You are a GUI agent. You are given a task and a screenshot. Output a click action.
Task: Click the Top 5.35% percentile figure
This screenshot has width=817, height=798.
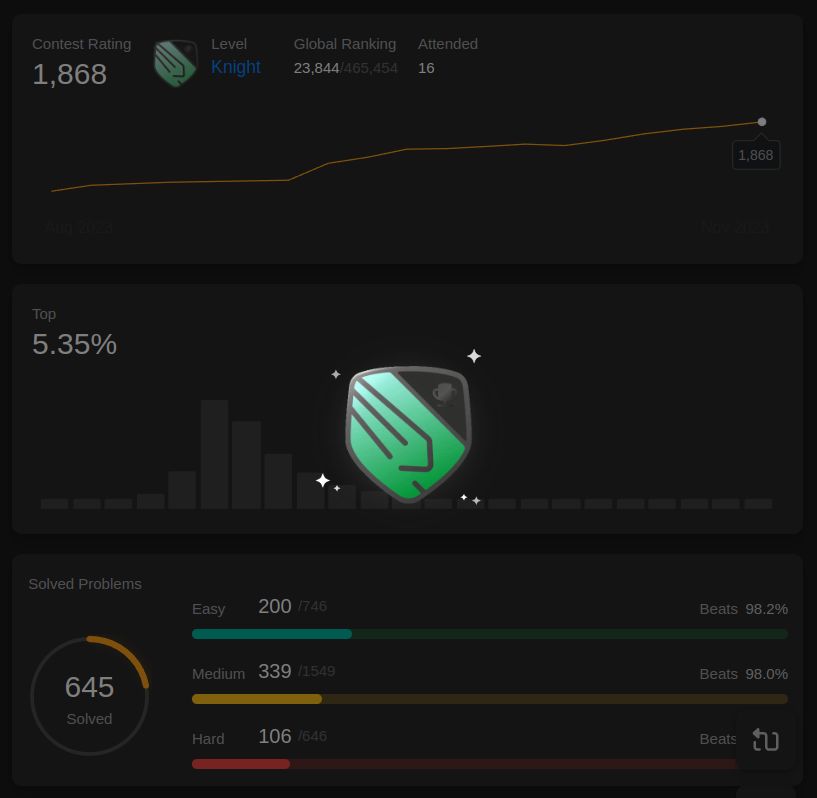pyautogui.click(x=75, y=344)
